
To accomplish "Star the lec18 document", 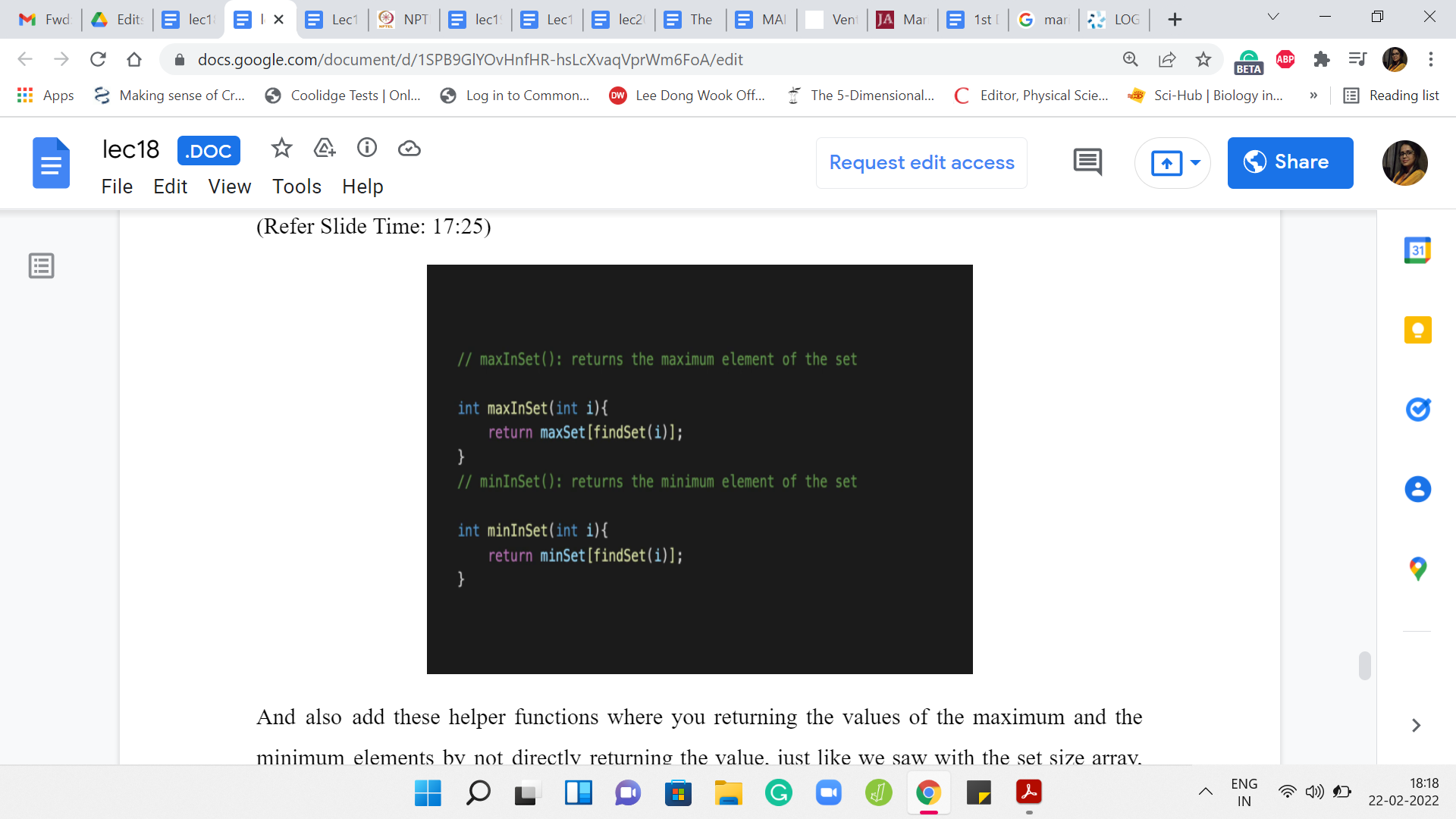I will tap(281, 149).
